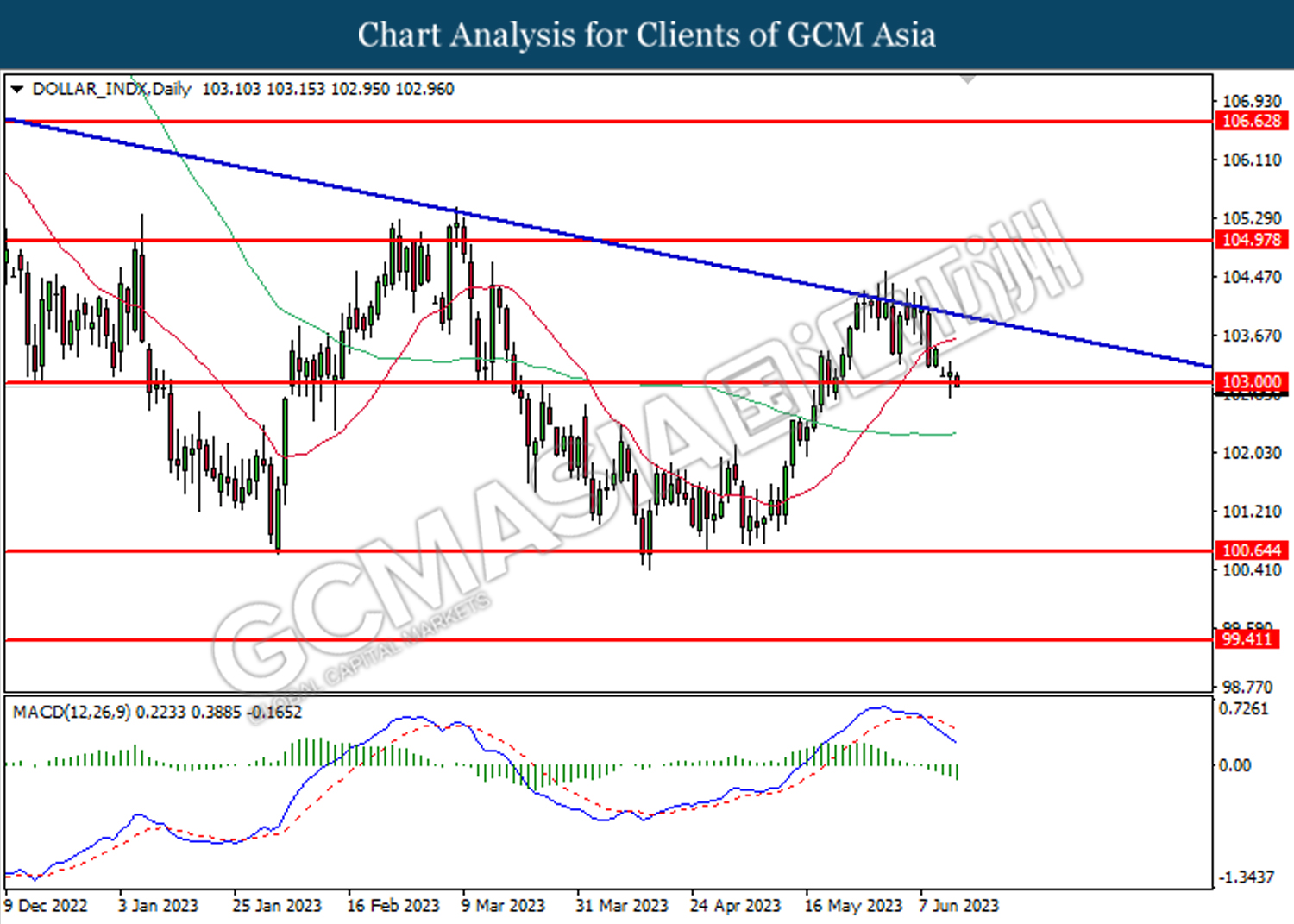Viewport: 1294px width, 924px height.
Task: Click the 9 Mar 2023 date label
Action: click(x=503, y=905)
